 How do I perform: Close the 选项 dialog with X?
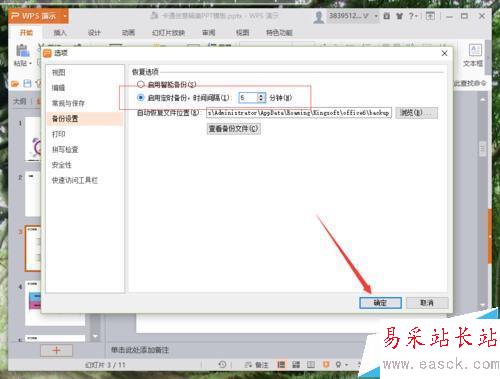pos(444,53)
